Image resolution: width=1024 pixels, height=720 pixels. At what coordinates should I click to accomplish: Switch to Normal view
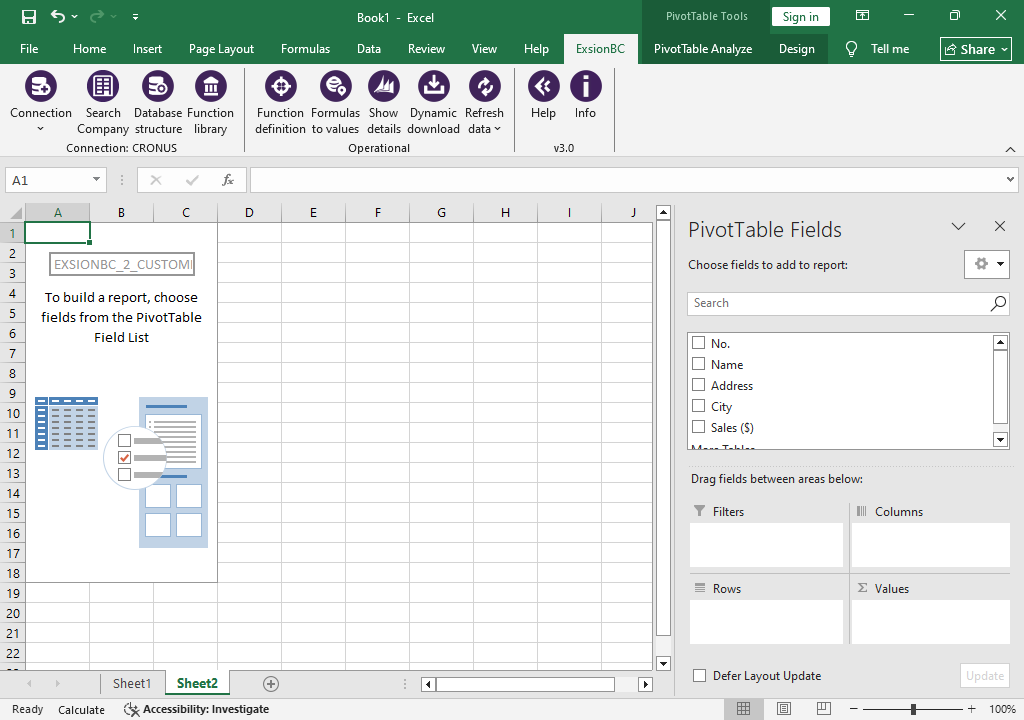743,709
